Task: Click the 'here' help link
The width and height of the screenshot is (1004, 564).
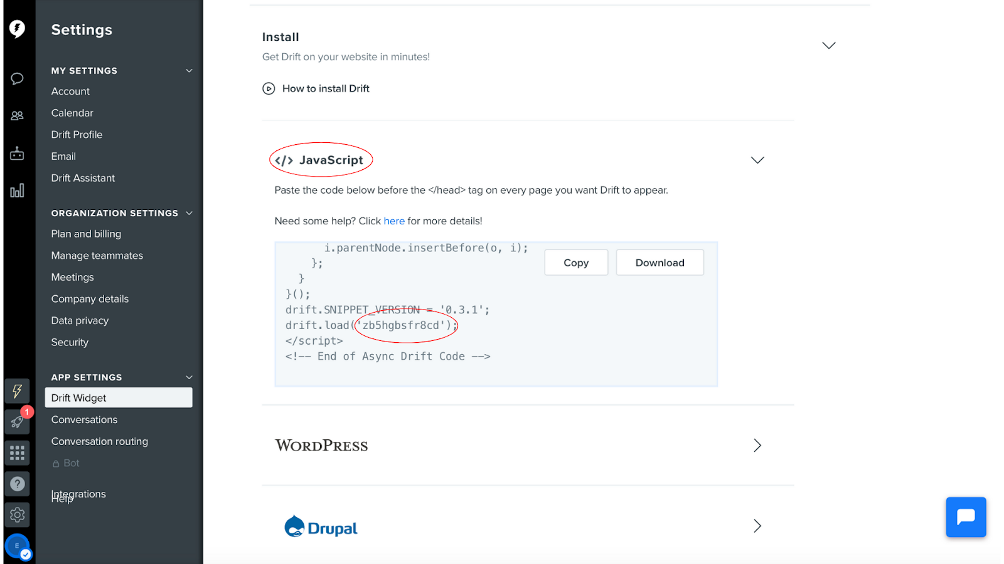Action: (394, 221)
